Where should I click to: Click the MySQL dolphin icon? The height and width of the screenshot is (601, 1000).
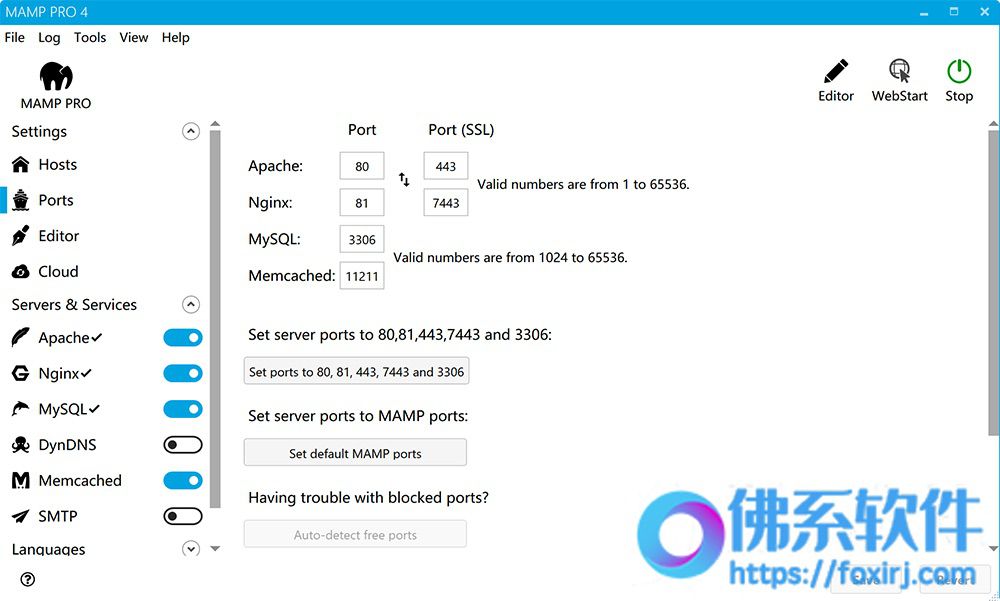tap(20, 409)
